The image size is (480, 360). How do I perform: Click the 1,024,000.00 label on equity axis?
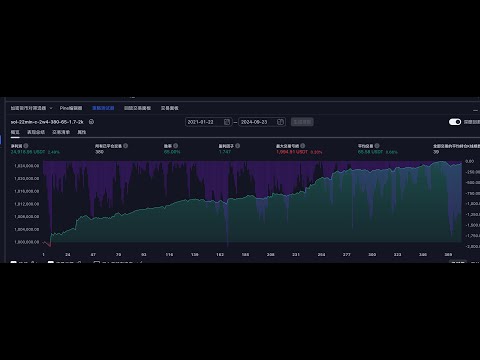click(27, 166)
